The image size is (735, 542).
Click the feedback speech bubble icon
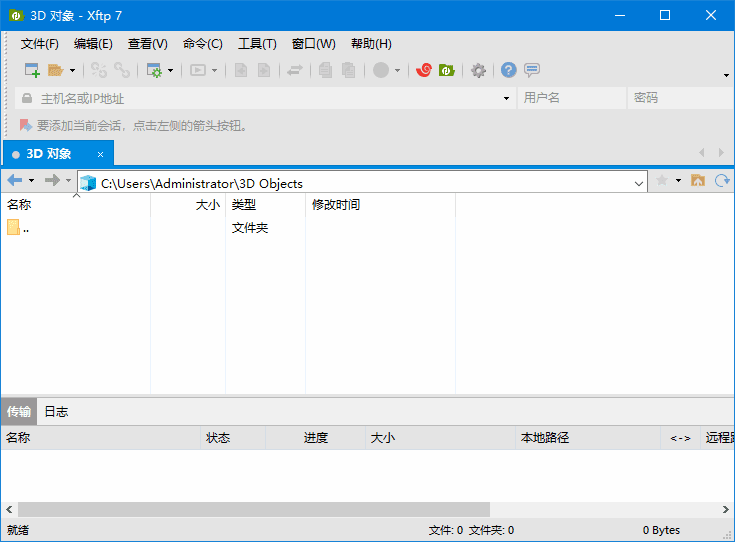pos(532,70)
